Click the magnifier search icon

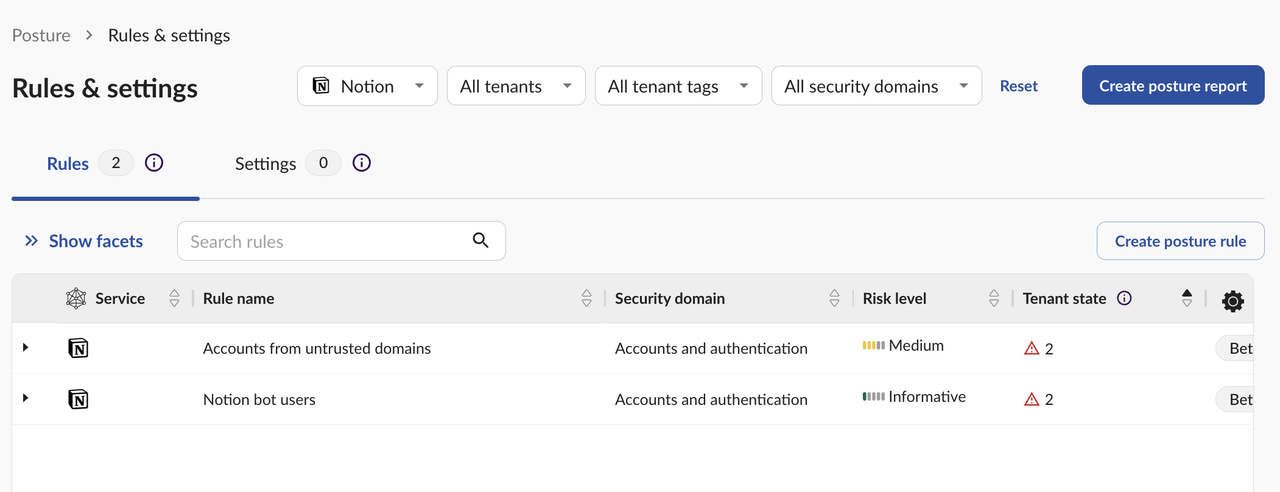click(x=480, y=240)
